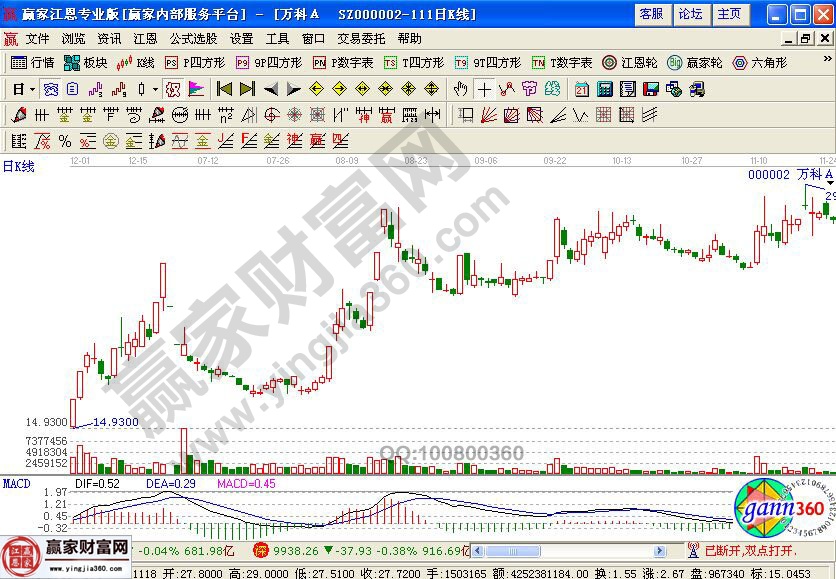Expand the candlestick style dropdown arrow
836x579 pixels.
click(x=155, y=89)
